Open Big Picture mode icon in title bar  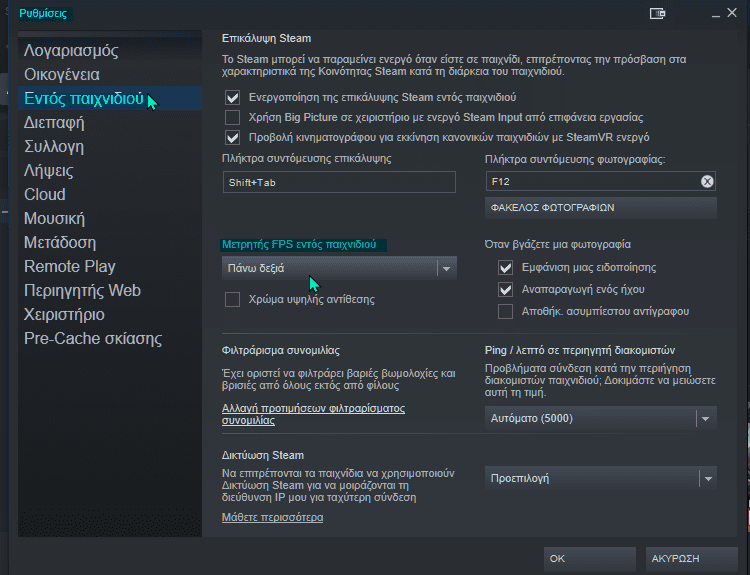[x=657, y=13]
